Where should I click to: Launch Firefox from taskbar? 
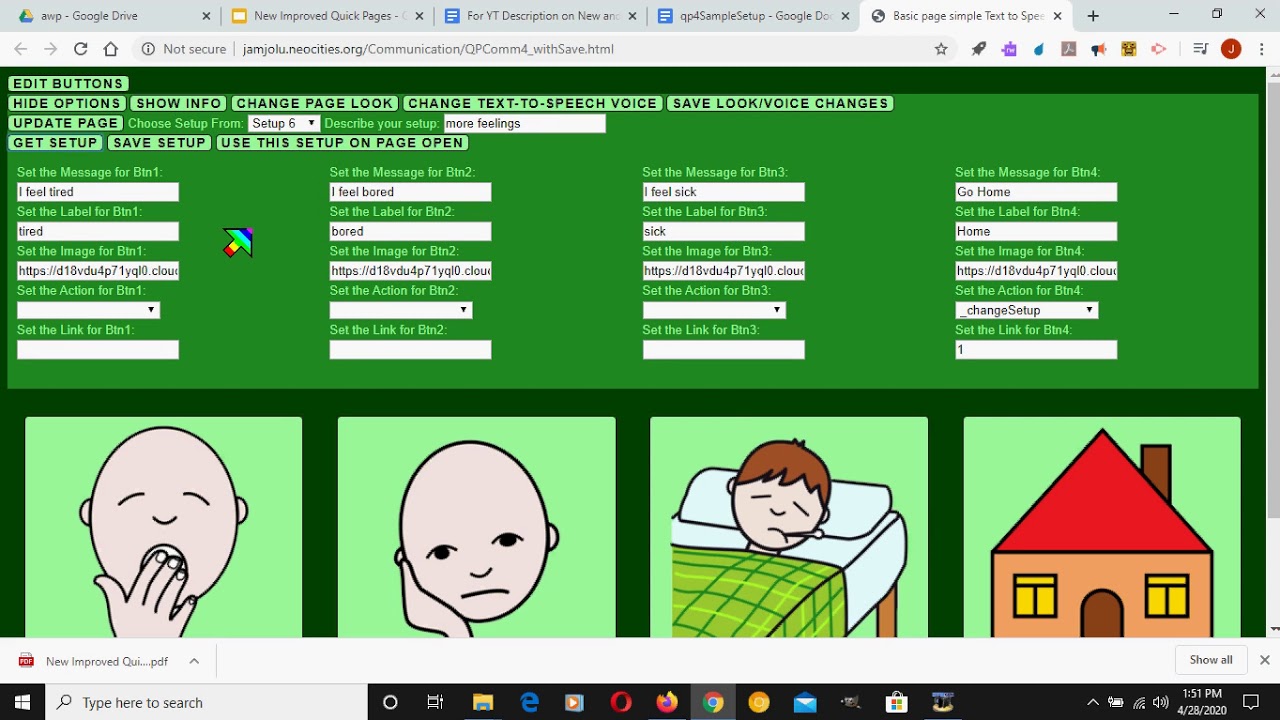(x=667, y=702)
